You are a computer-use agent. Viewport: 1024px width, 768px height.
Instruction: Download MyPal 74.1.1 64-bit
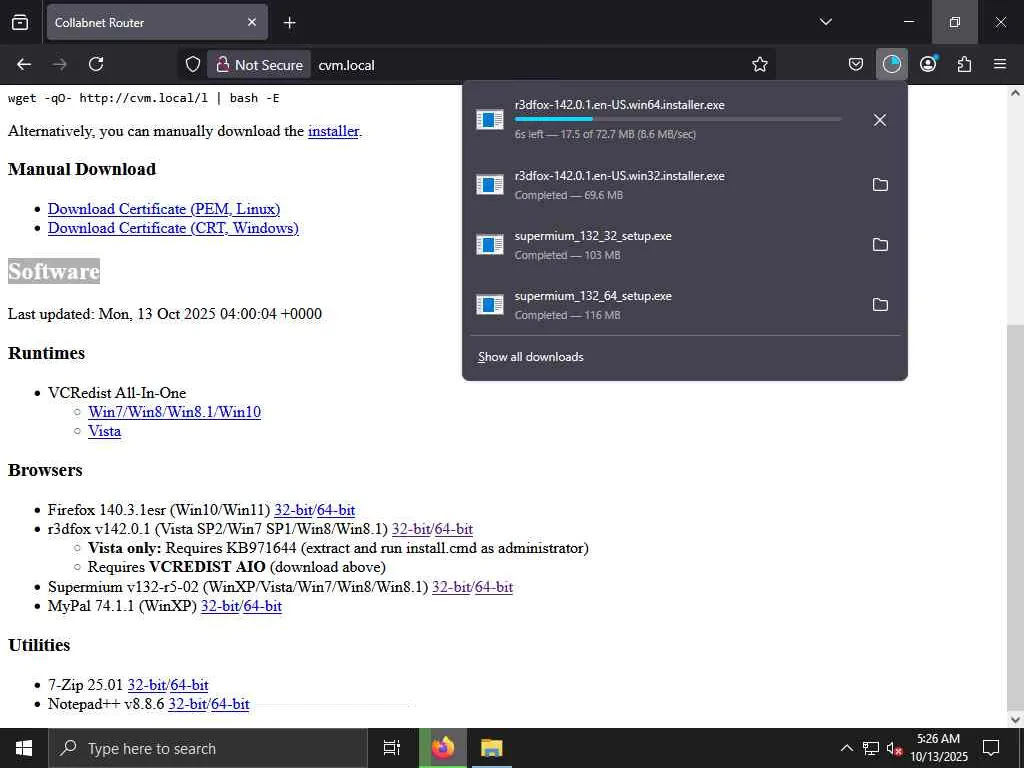coord(263,606)
